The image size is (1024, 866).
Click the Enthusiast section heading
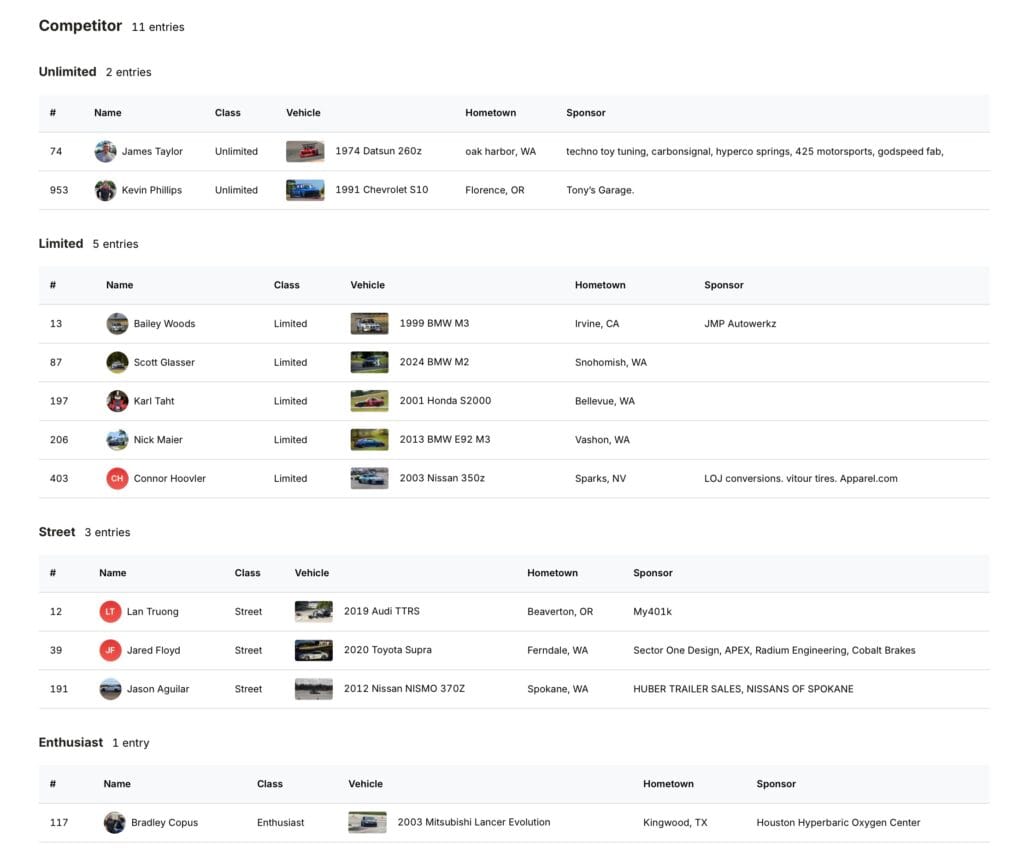(x=71, y=743)
